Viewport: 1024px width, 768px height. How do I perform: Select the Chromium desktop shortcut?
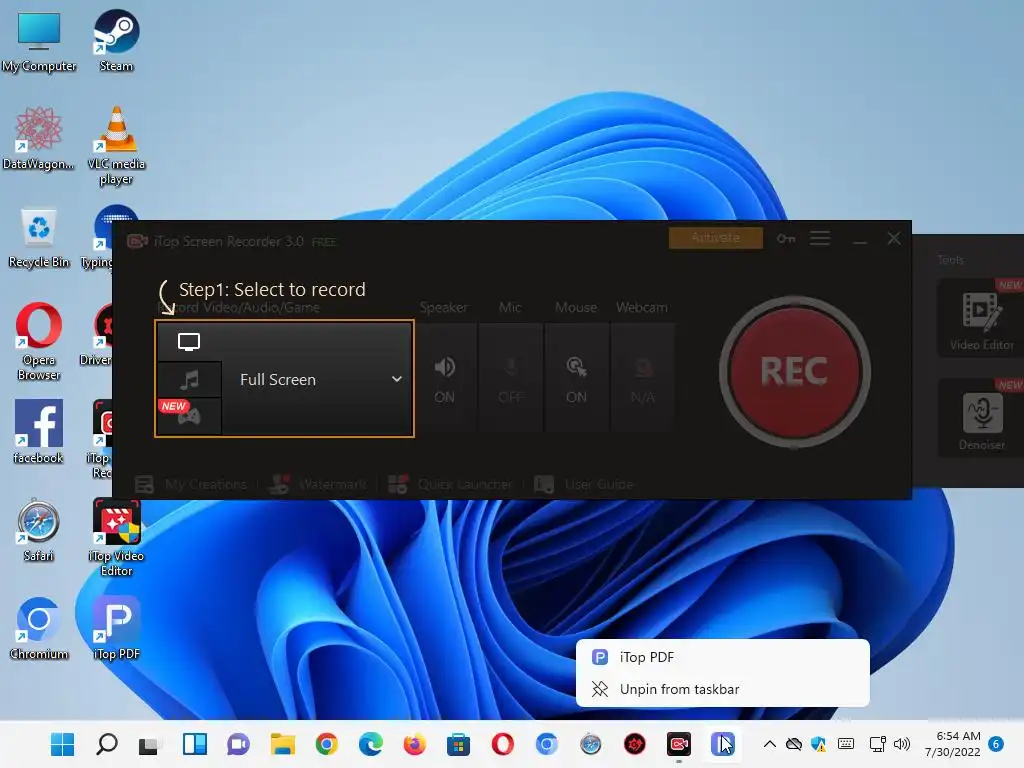click(x=39, y=628)
